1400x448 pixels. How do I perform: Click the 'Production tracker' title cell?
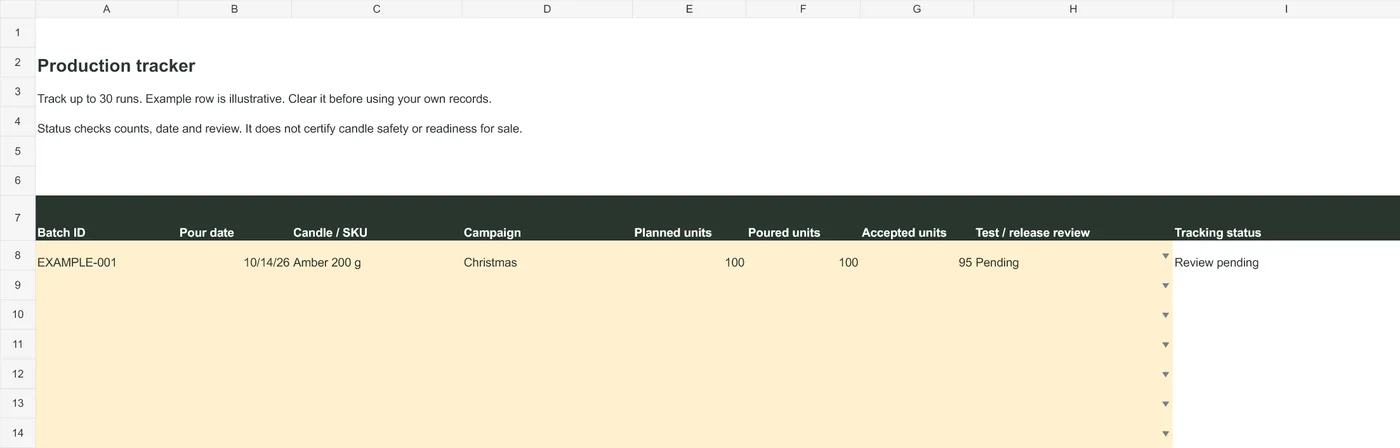(116, 66)
